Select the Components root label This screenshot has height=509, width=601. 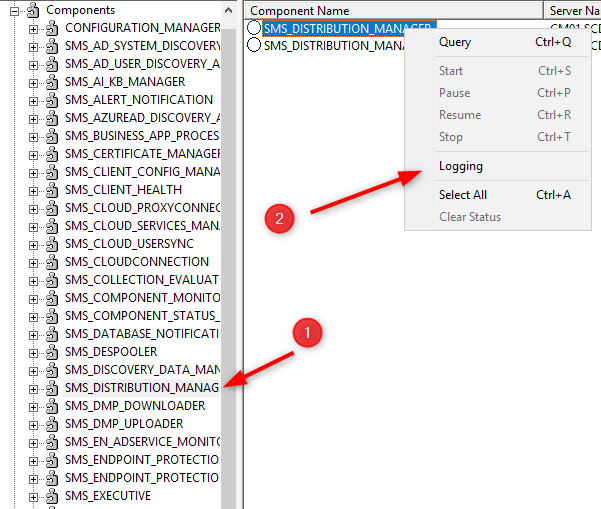pyautogui.click(x=80, y=10)
